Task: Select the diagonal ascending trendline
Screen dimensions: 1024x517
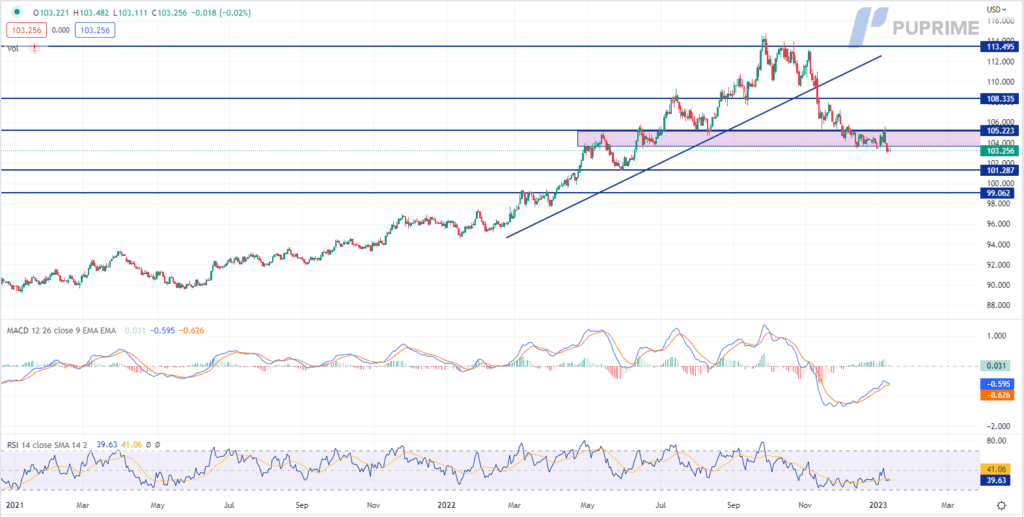Action: [694, 147]
